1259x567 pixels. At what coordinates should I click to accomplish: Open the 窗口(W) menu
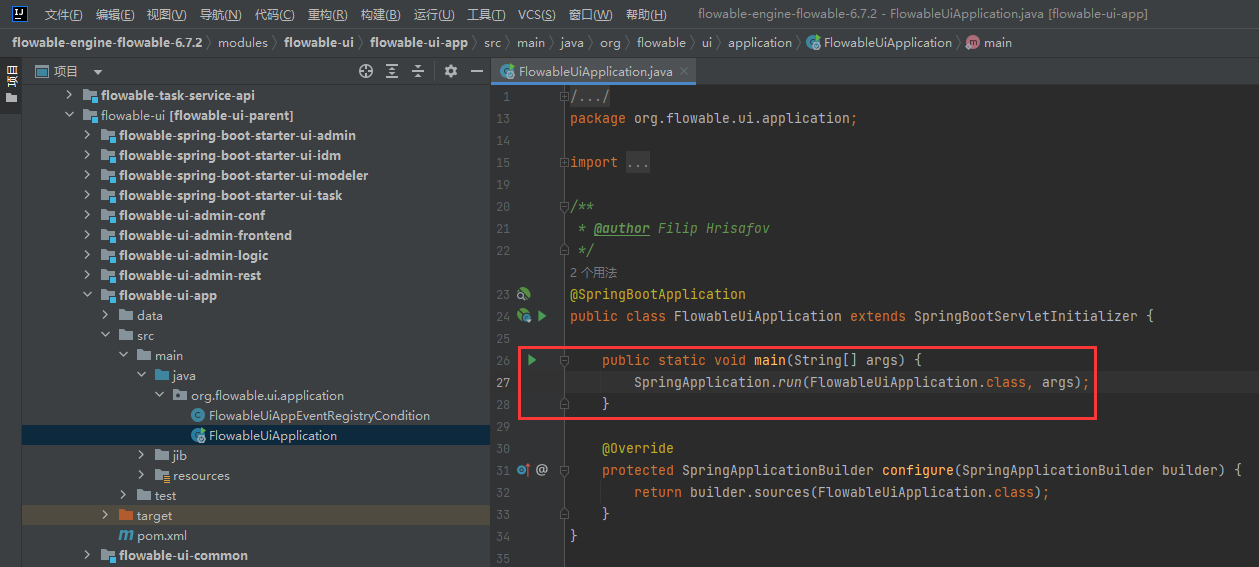coord(590,15)
